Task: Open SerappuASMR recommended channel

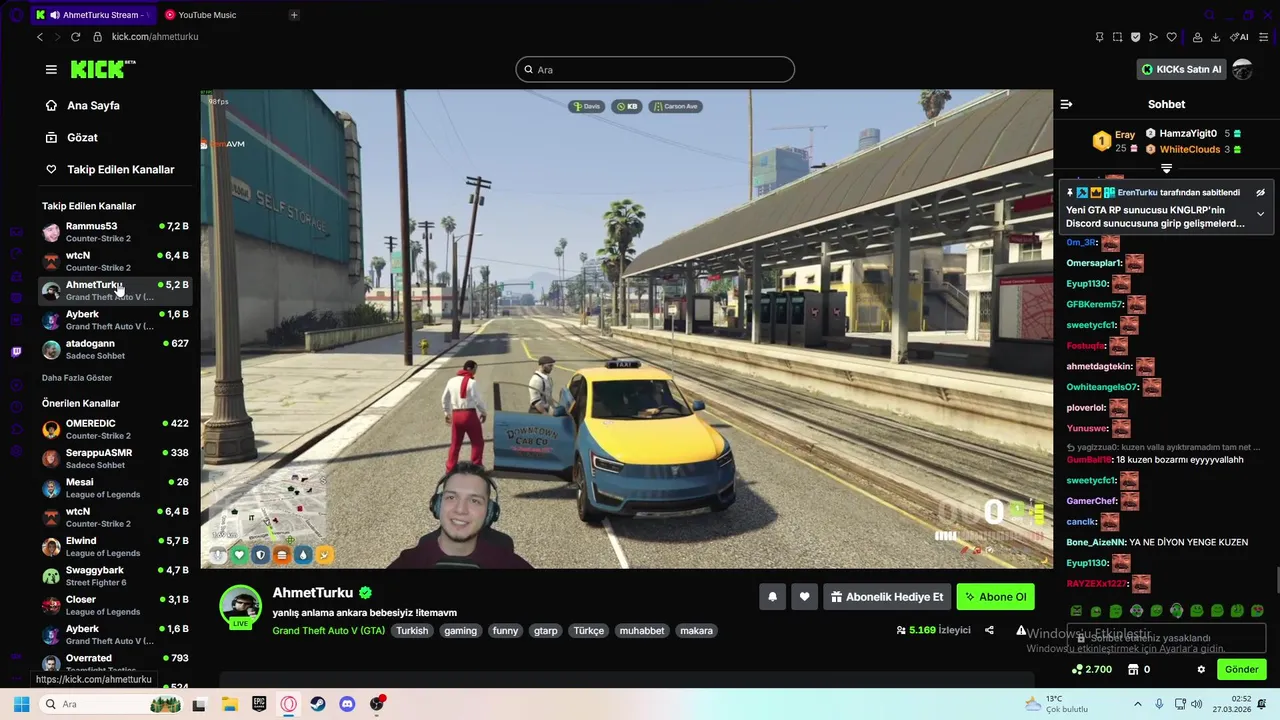Action: point(115,458)
